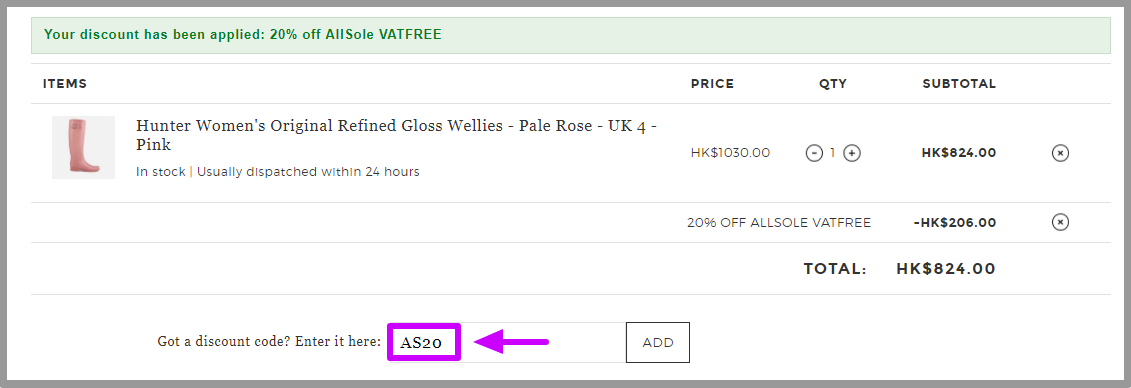Increase quantity with the plus icon
This screenshot has width=1131, height=388.
(852, 153)
